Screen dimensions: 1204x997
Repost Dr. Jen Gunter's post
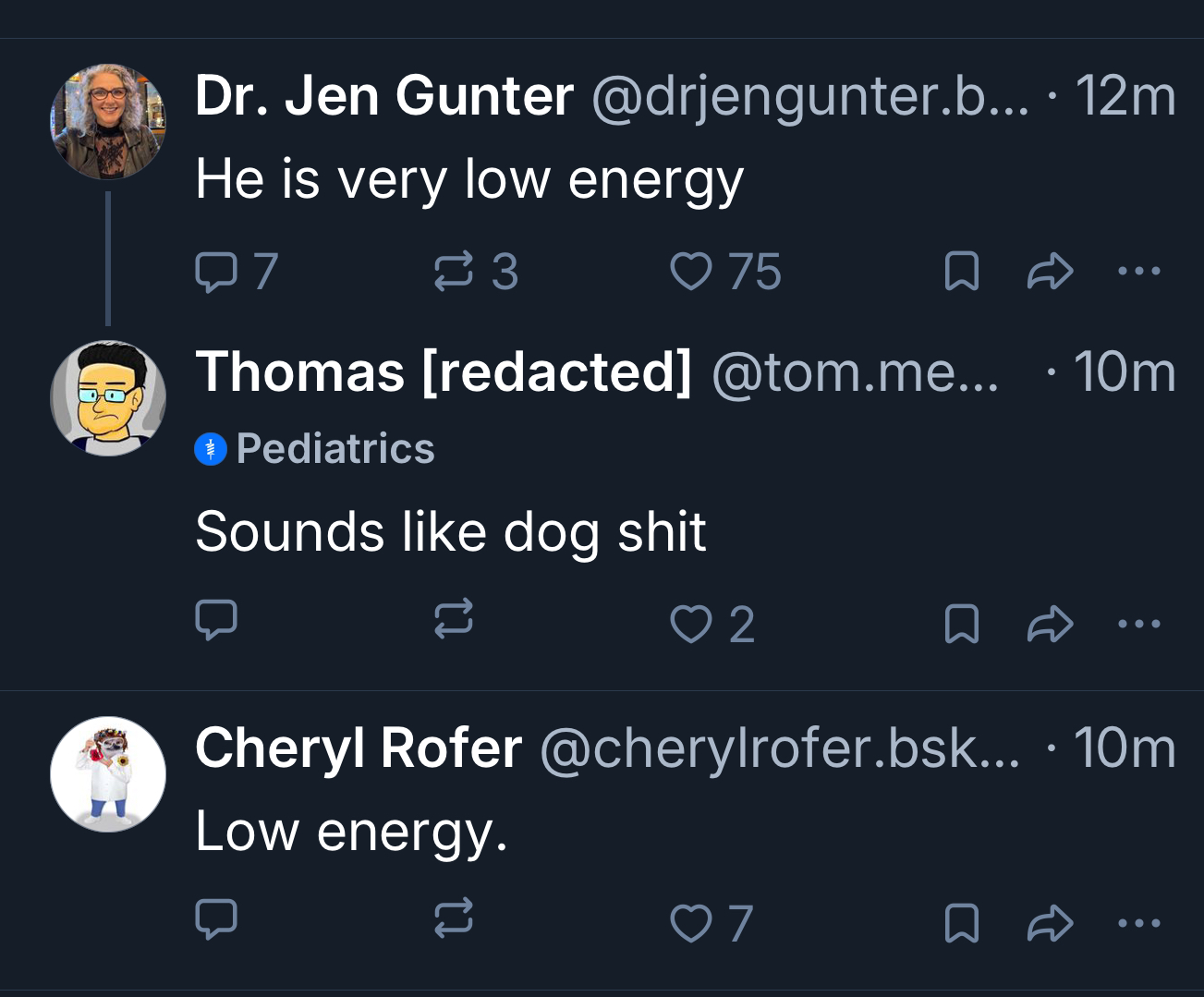pyautogui.click(x=453, y=273)
